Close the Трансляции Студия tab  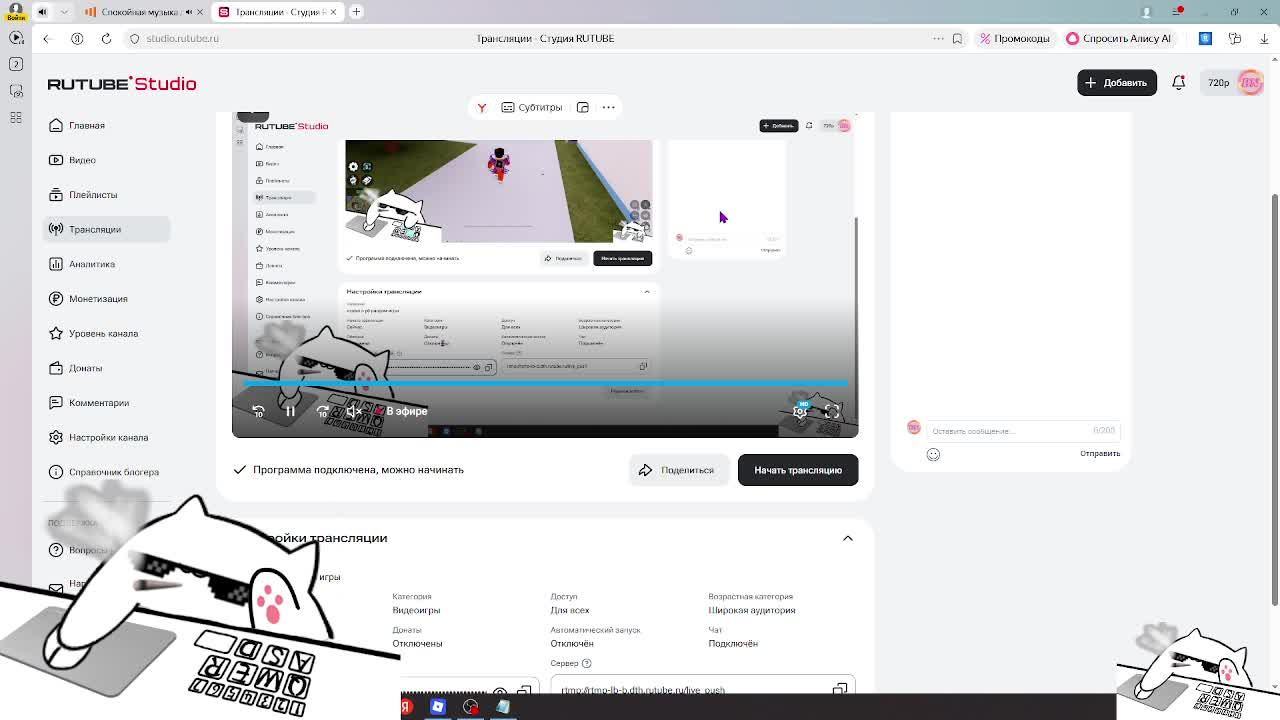pos(332,12)
